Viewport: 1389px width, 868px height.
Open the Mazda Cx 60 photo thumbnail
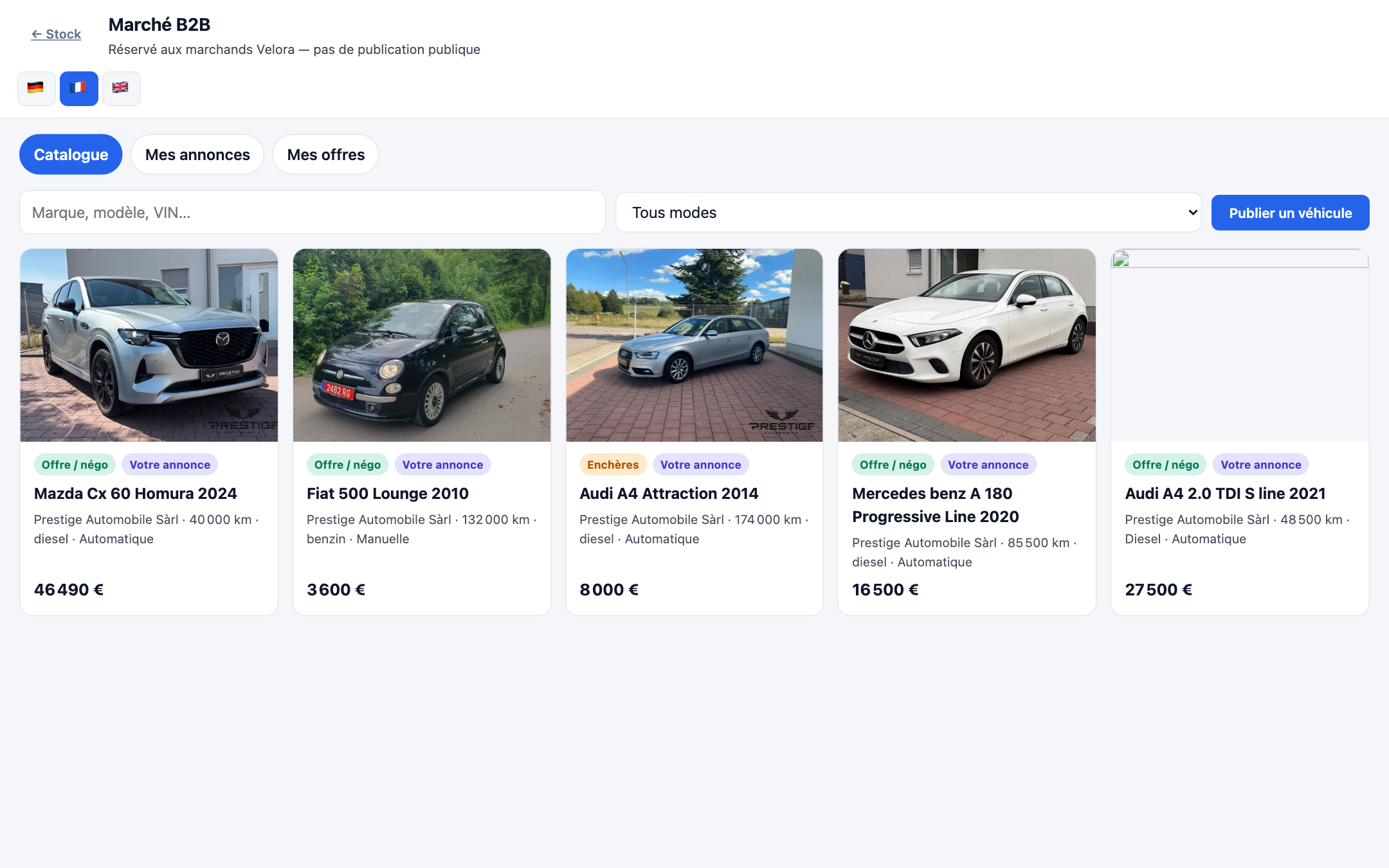(x=149, y=345)
